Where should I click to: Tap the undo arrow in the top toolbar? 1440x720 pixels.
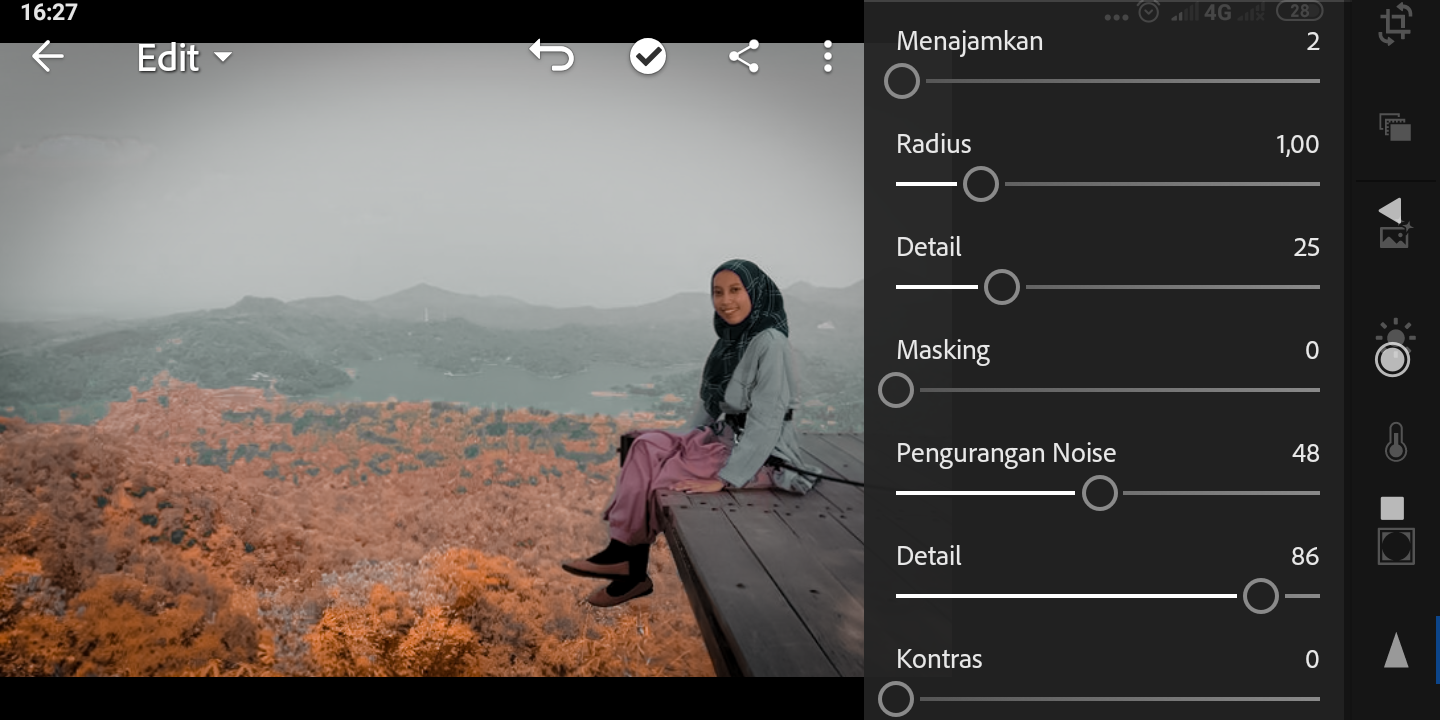pyautogui.click(x=552, y=57)
